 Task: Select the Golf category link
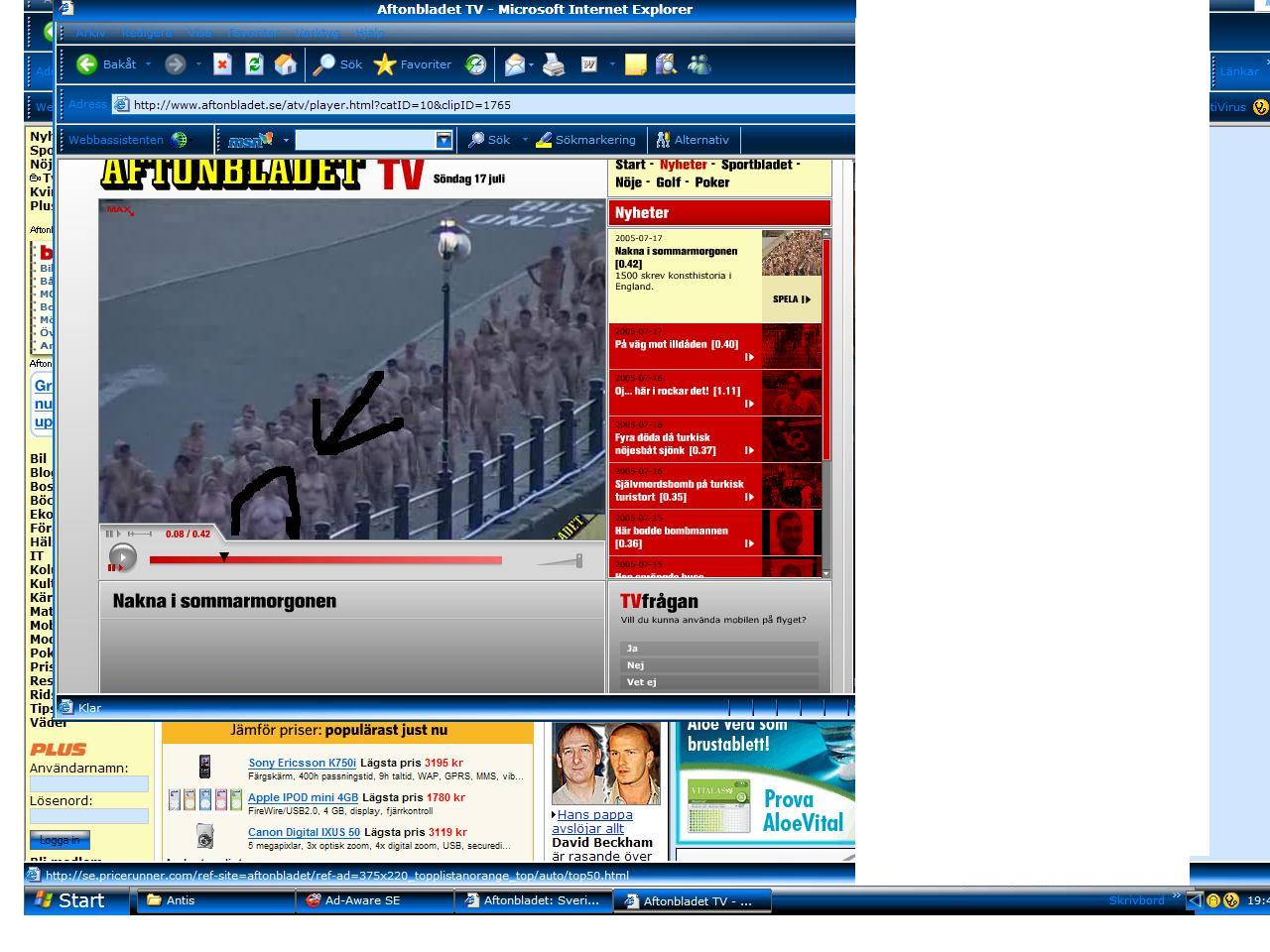[x=669, y=182]
